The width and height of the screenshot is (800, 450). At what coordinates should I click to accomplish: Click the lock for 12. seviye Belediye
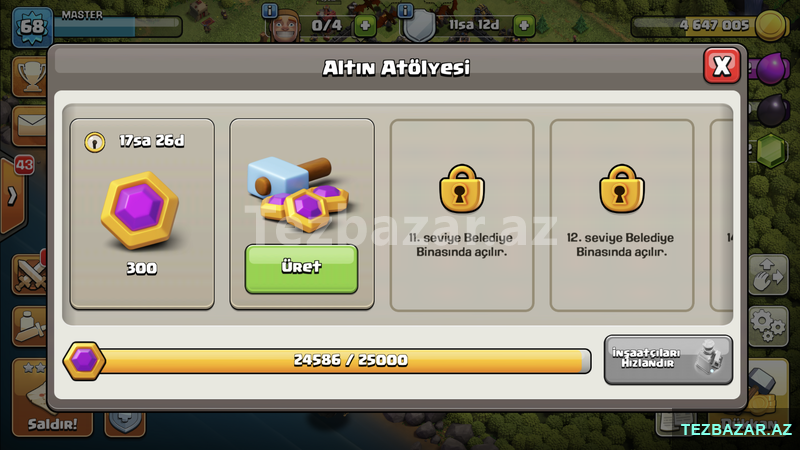[621, 188]
